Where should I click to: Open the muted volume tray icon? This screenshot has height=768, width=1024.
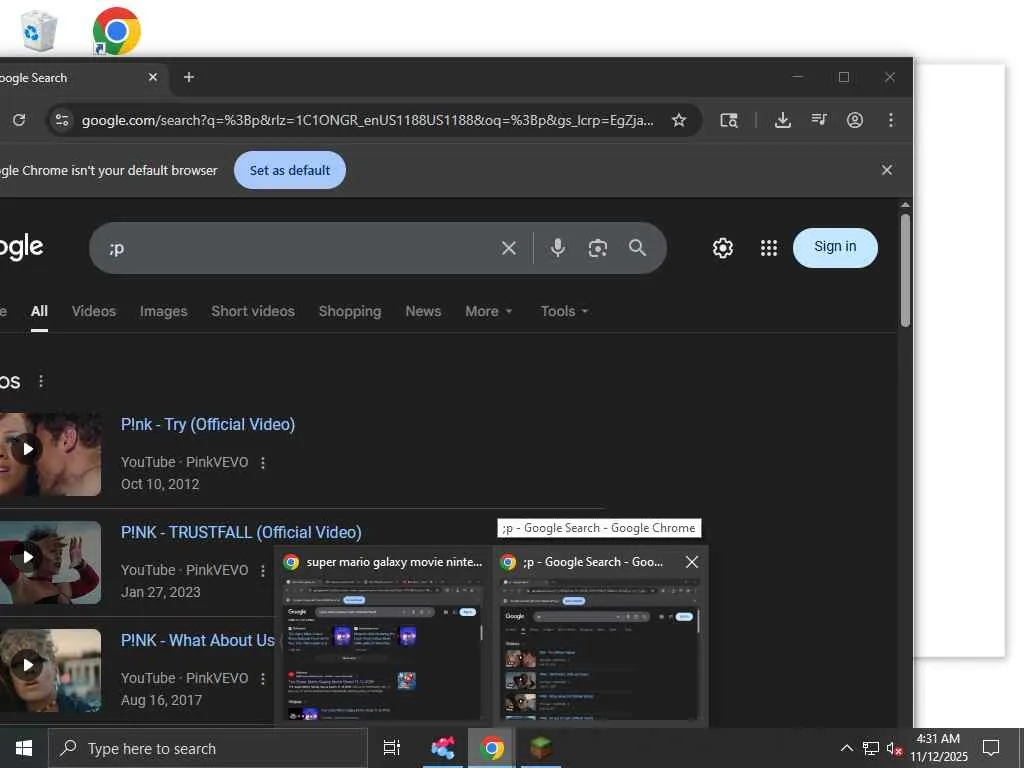[x=894, y=748]
